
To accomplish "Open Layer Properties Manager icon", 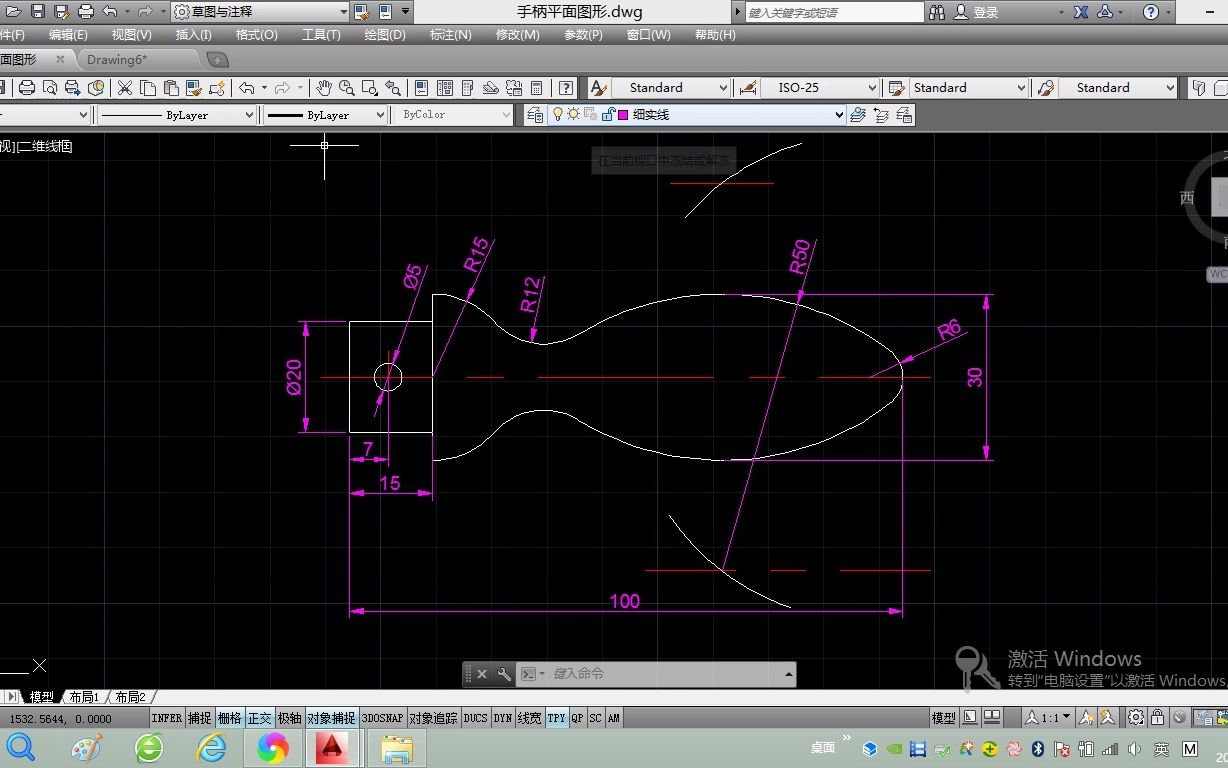I will pyautogui.click(x=536, y=115).
